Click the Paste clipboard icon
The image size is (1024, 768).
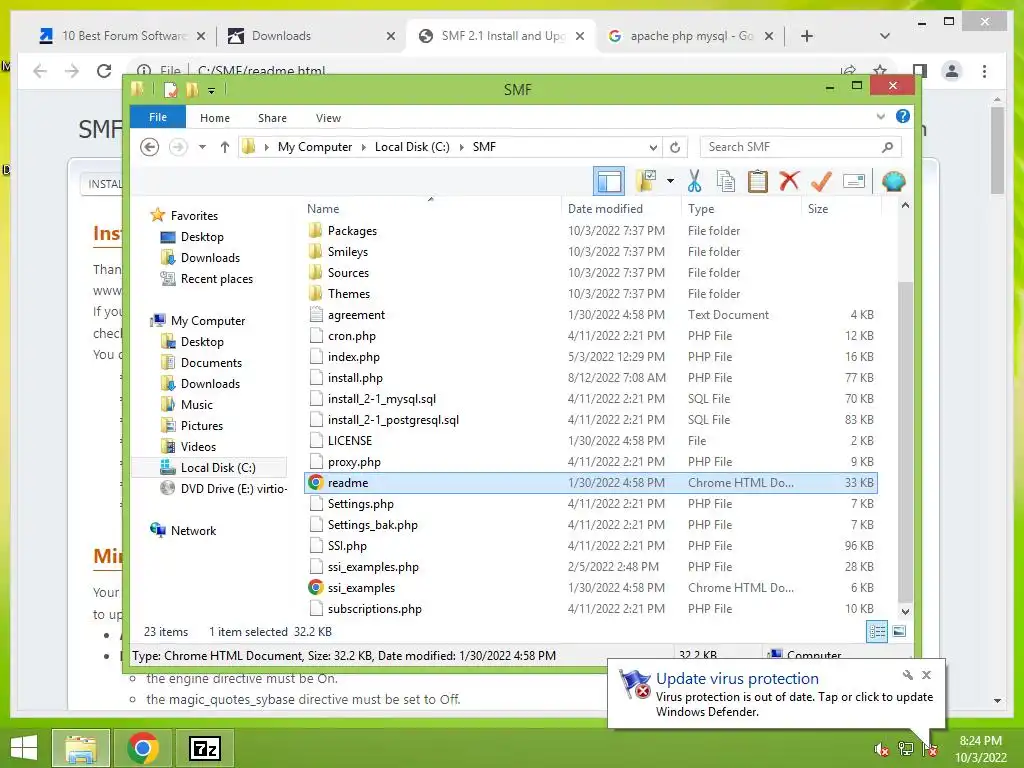click(758, 181)
